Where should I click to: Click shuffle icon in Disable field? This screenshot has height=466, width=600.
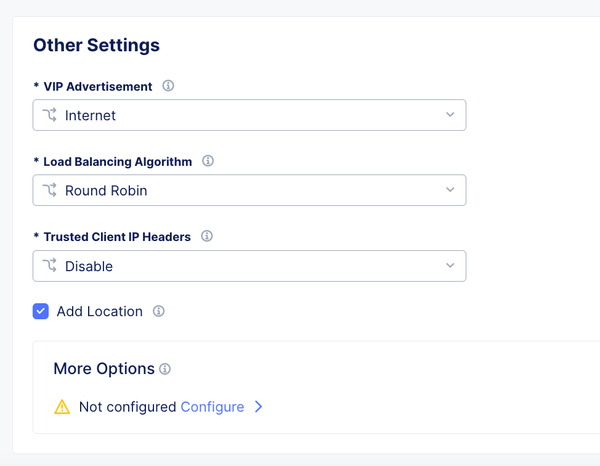(x=50, y=266)
